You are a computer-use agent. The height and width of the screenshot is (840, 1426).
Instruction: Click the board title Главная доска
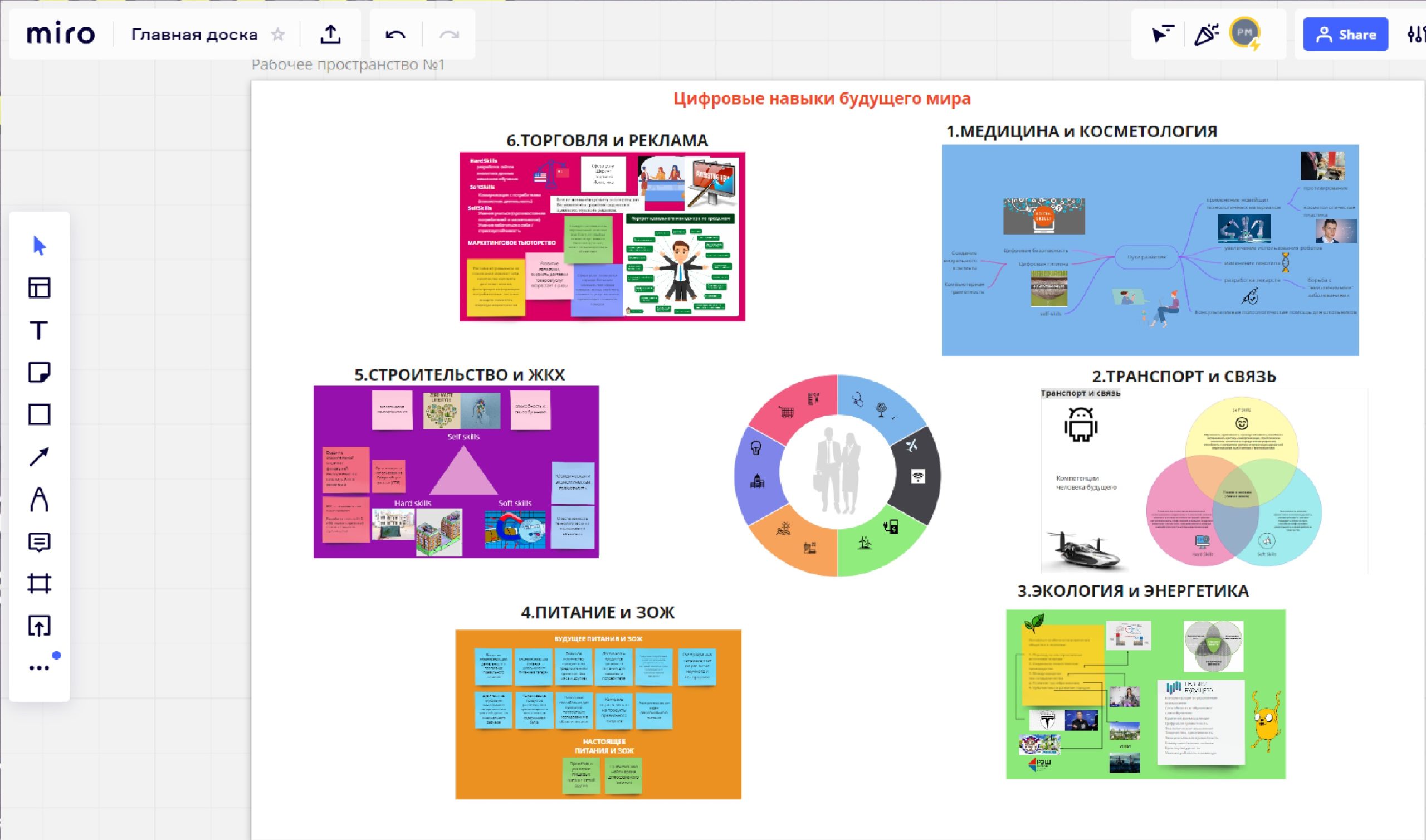pyautogui.click(x=194, y=35)
